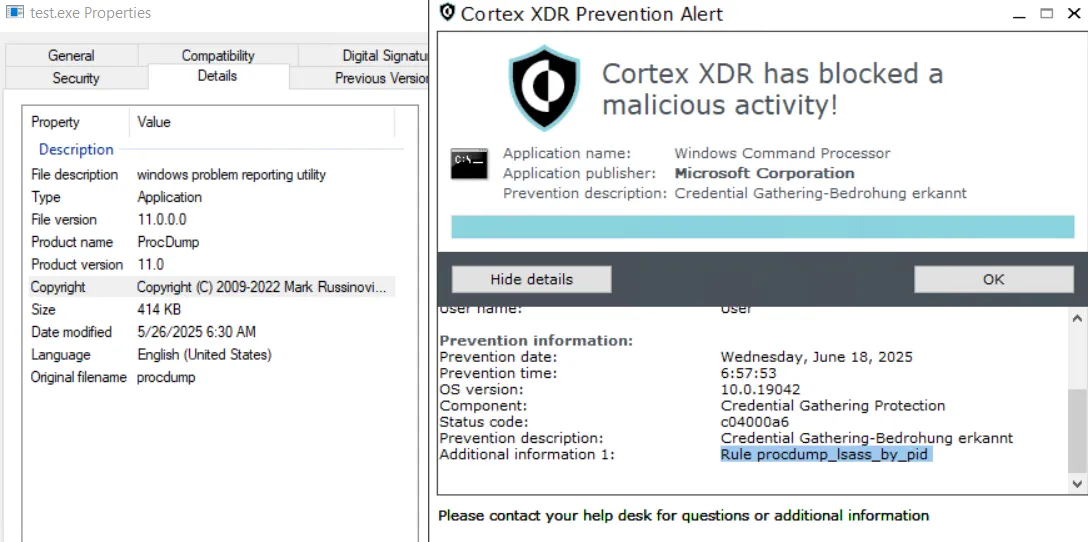
Task: Open the Previous Versions tab
Action: point(380,78)
